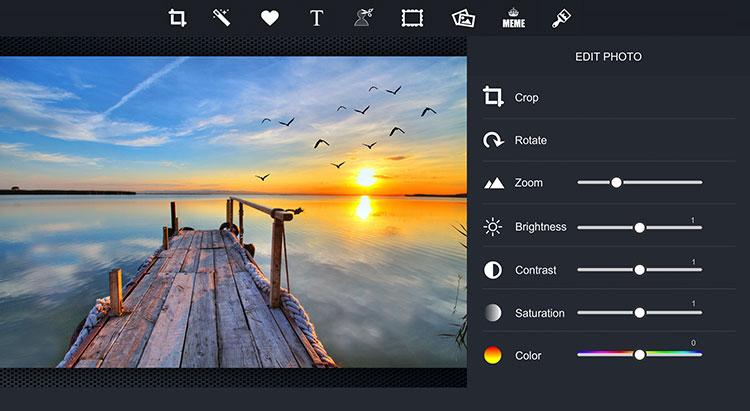Click the Contrast half-circle icon
This screenshot has width=750, height=411.
493,270
